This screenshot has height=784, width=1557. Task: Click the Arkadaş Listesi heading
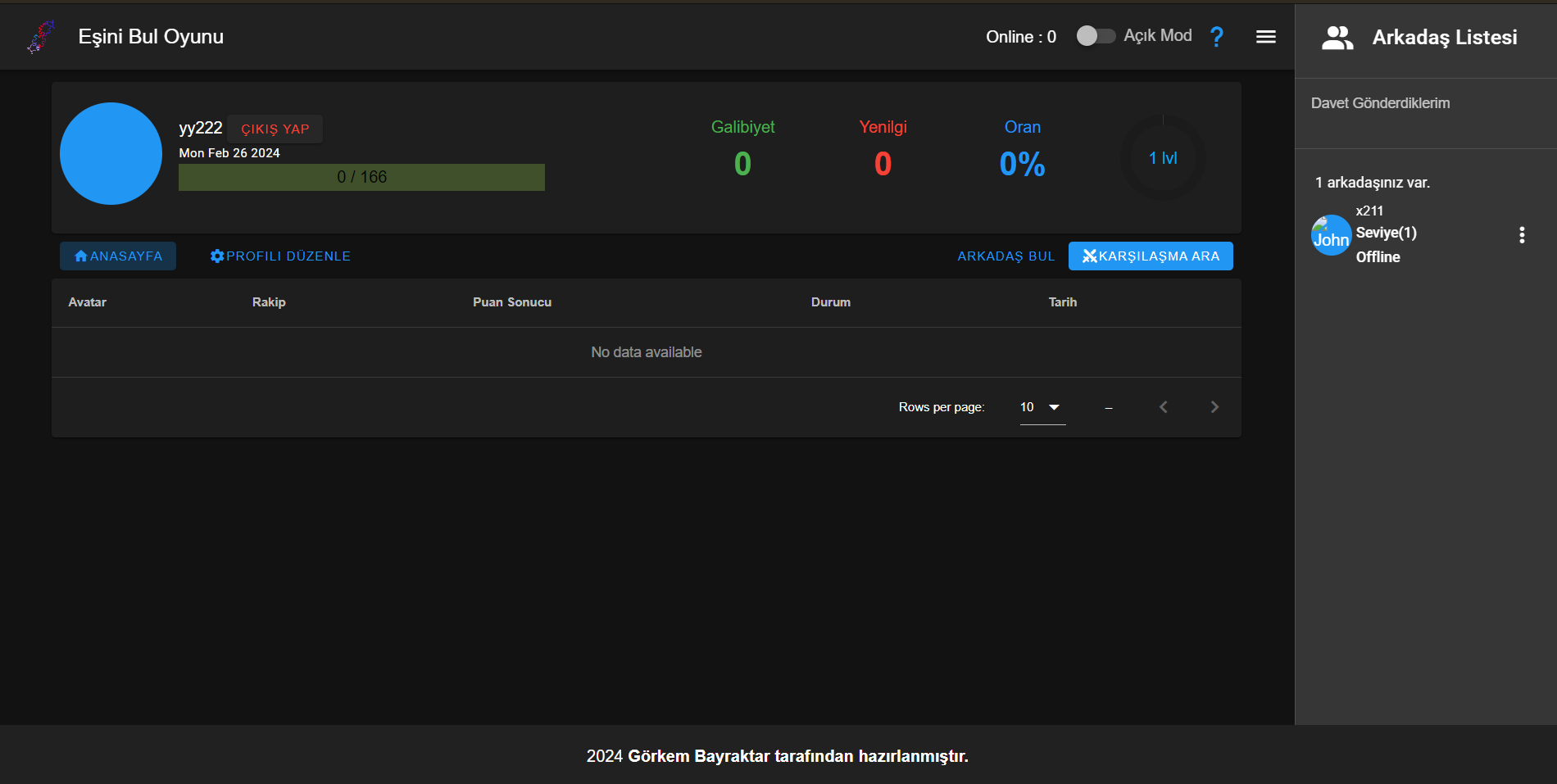click(x=1445, y=38)
